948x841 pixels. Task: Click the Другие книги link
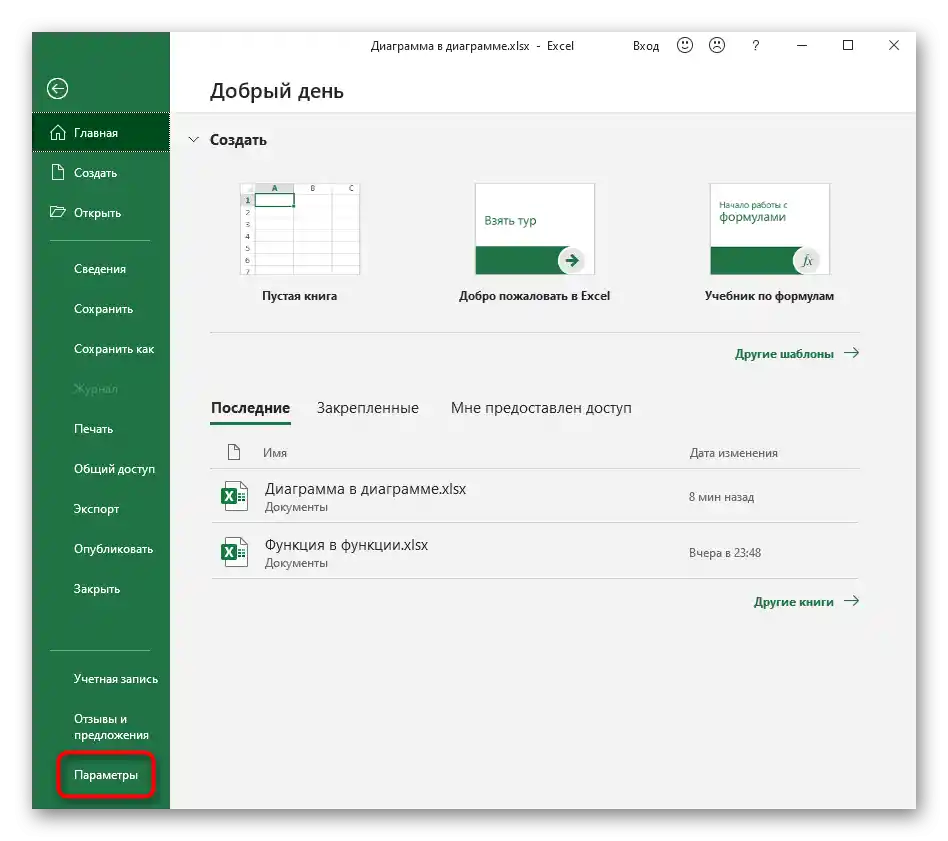coord(793,602)
